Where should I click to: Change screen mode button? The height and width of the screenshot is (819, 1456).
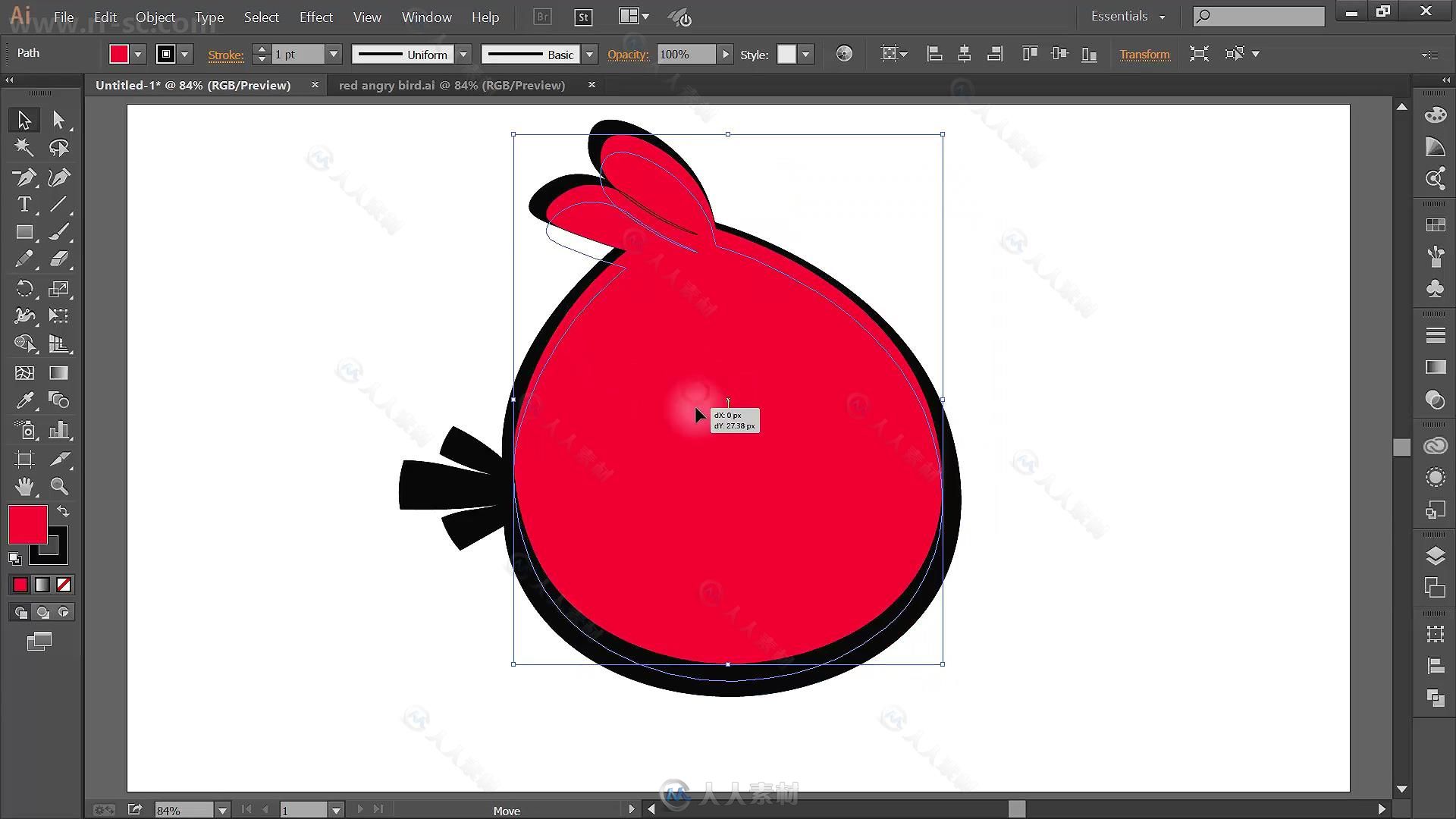pos(39,642)
